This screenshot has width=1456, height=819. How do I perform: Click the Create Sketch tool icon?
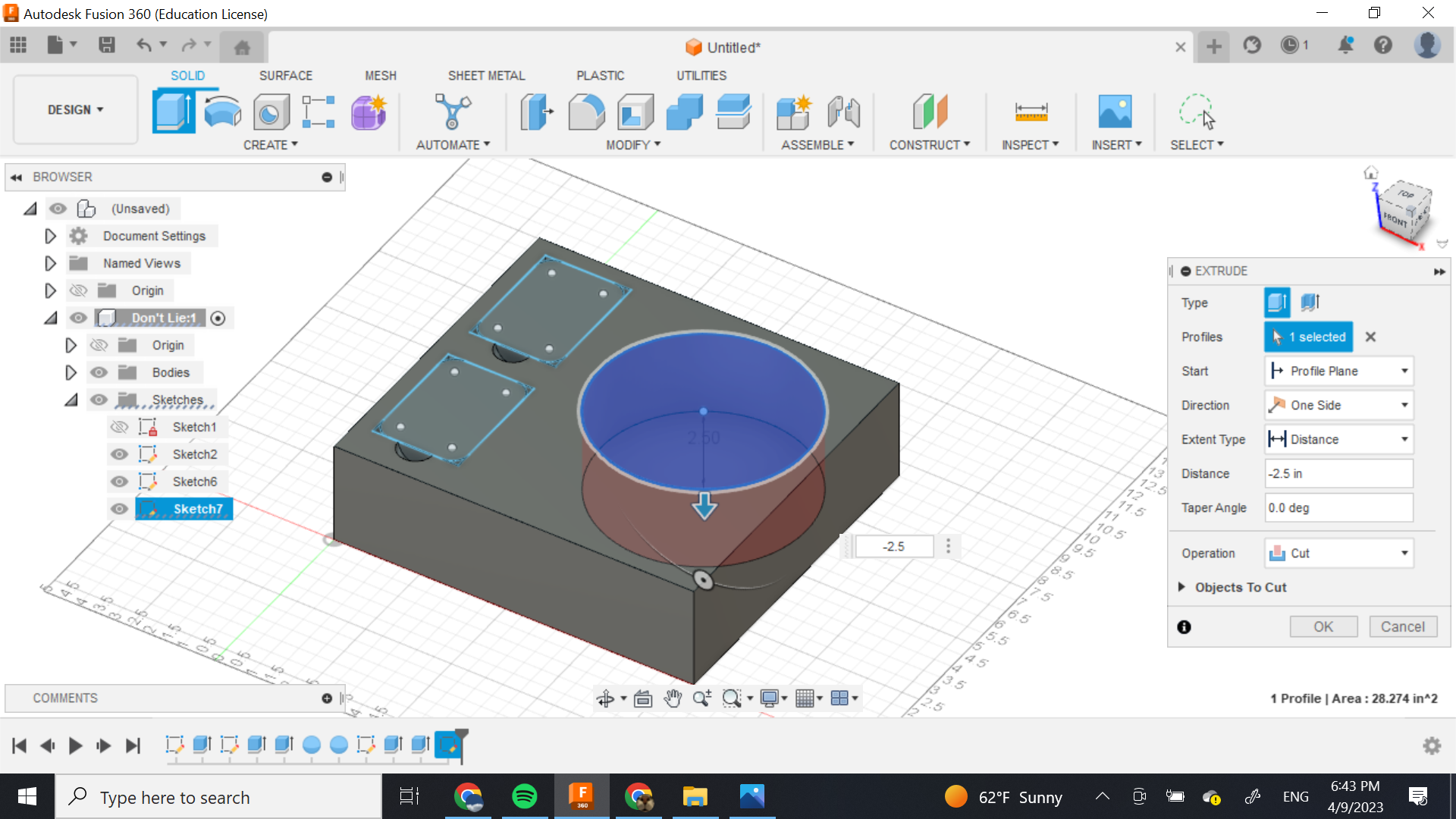pyautogui.click(x=318, y=111)
